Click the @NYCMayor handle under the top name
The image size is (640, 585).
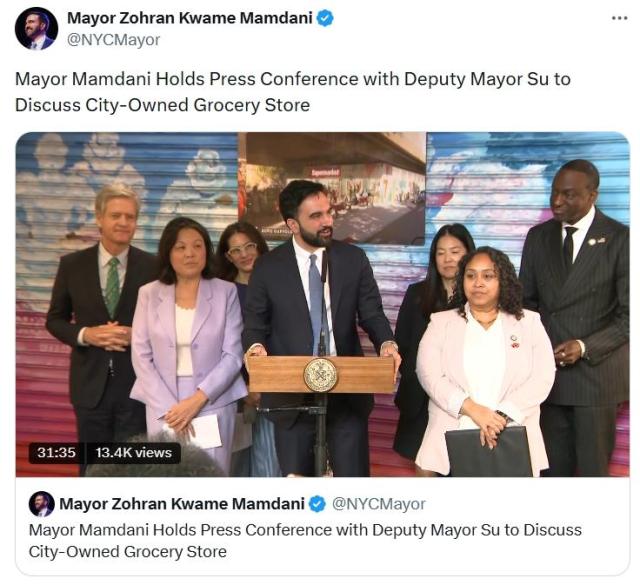click(x=113, y=40)
